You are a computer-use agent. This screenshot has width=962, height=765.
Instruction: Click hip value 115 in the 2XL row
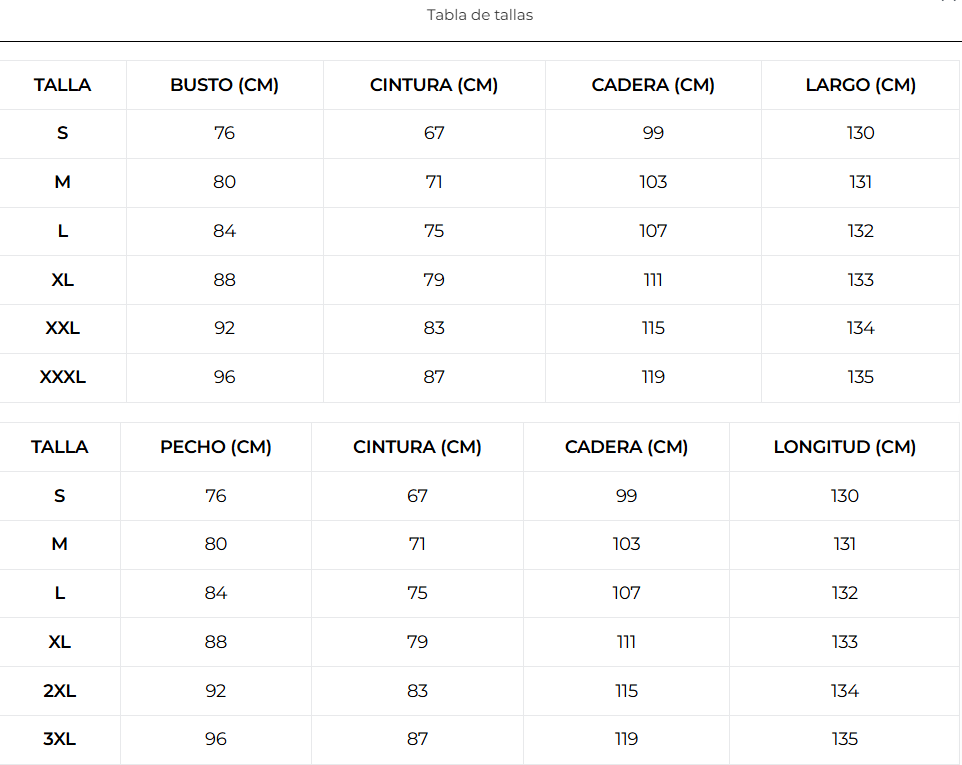626,691
